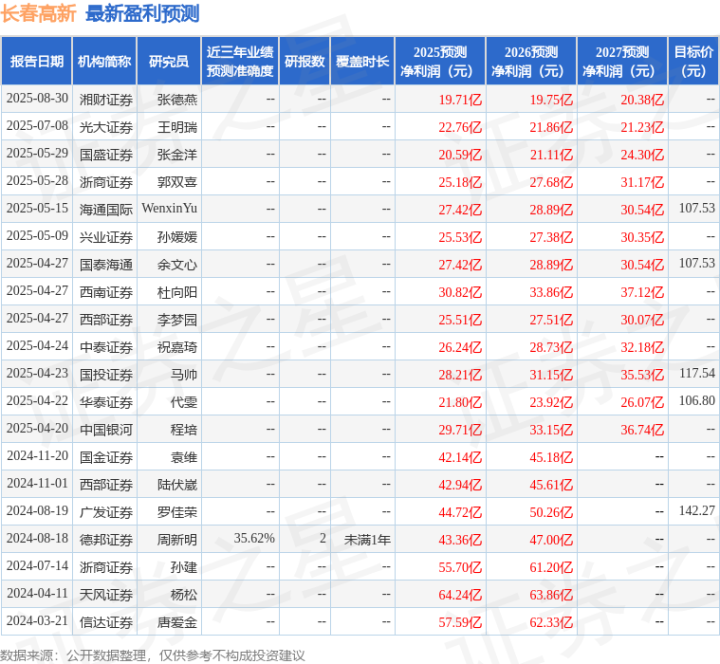Click the 61.20亿 forecast value
The image size is (720, 664).
(x=551, y=568)
